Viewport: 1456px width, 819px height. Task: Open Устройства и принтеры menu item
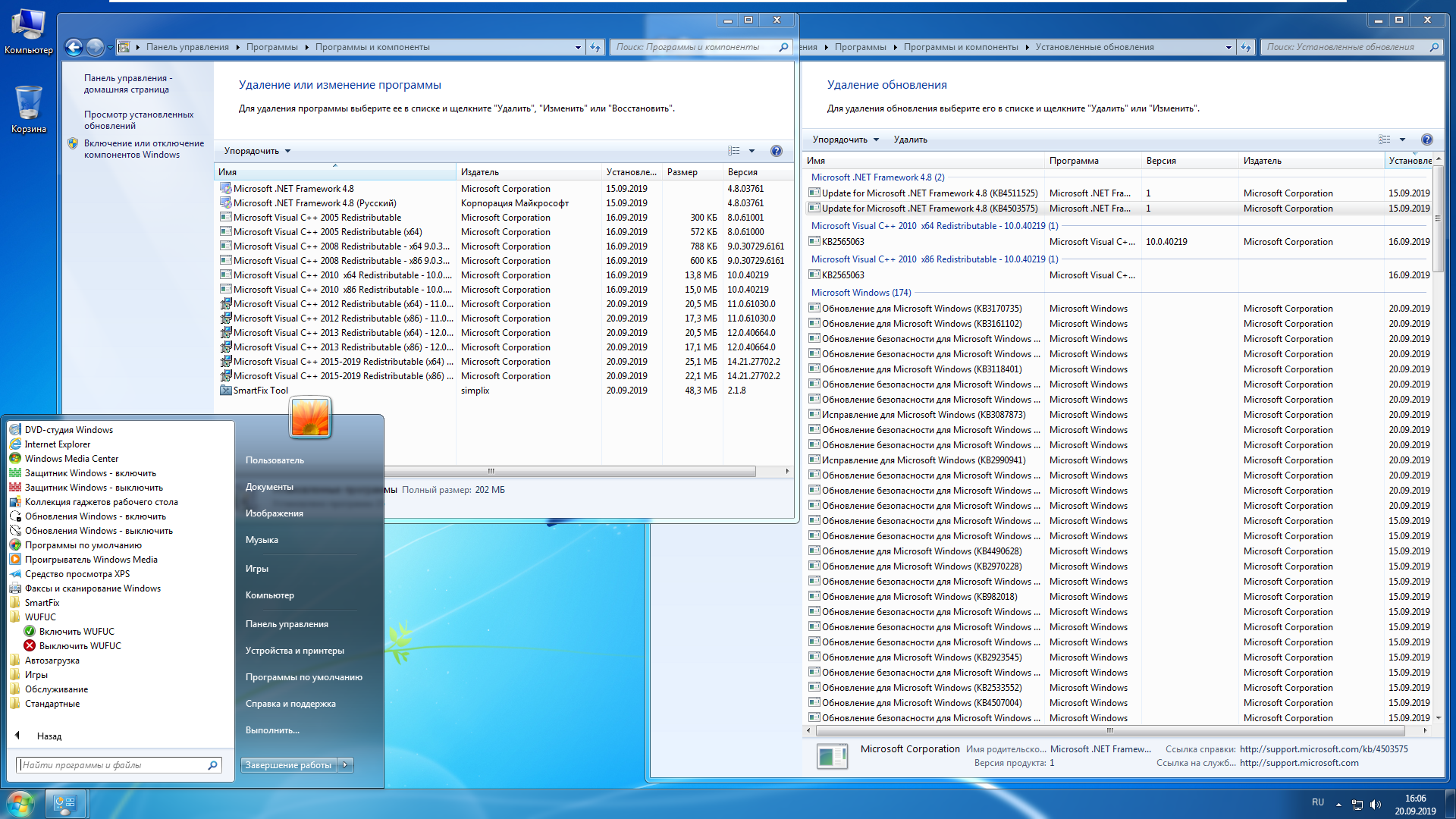point(294,651)
